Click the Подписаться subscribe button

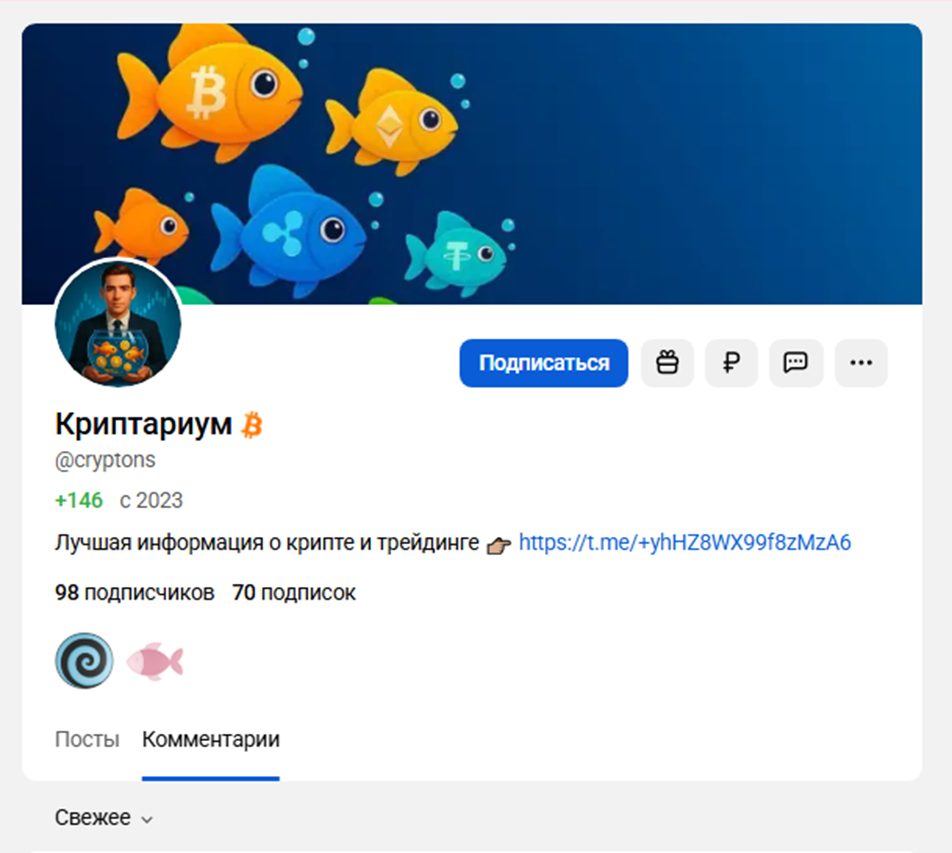click(x=543, y=363)
